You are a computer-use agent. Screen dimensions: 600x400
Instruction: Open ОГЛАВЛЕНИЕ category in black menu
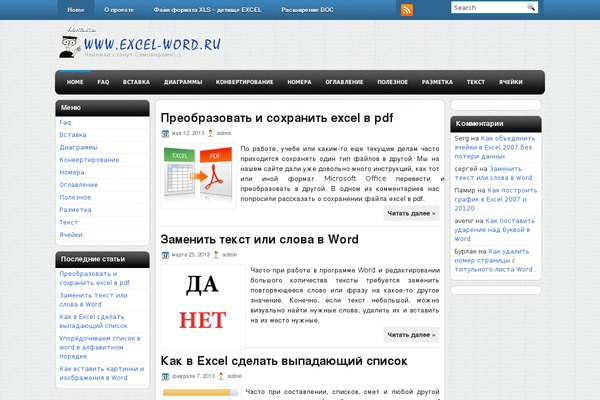coord(344,82)
